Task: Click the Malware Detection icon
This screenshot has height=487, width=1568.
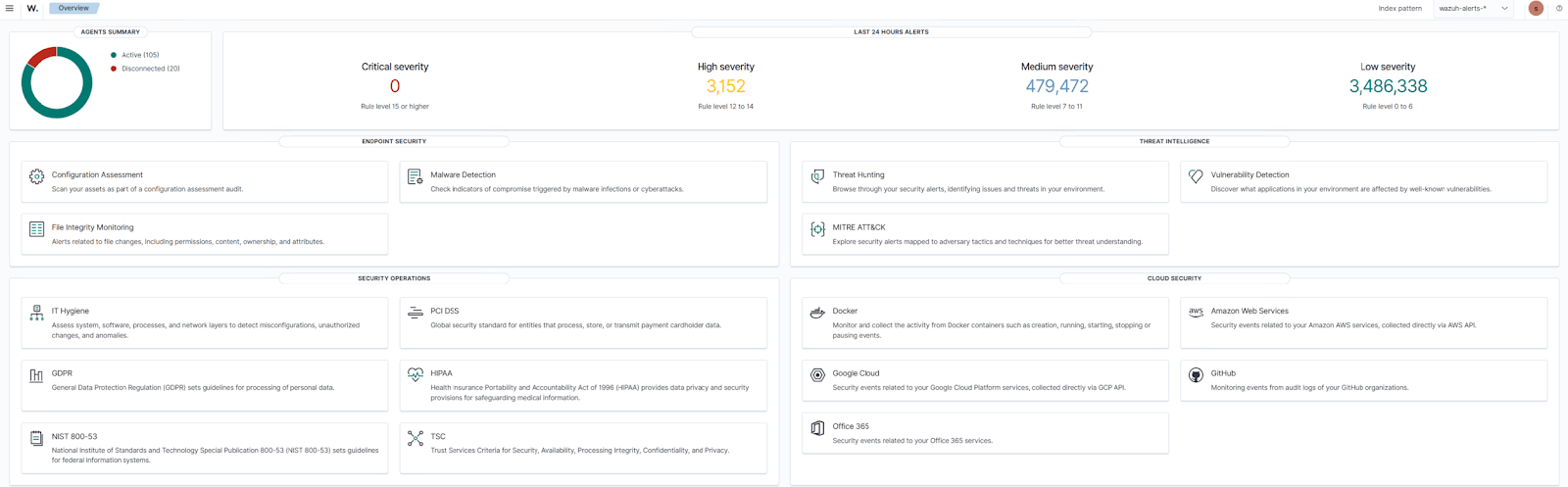Action: coord(415,176)
